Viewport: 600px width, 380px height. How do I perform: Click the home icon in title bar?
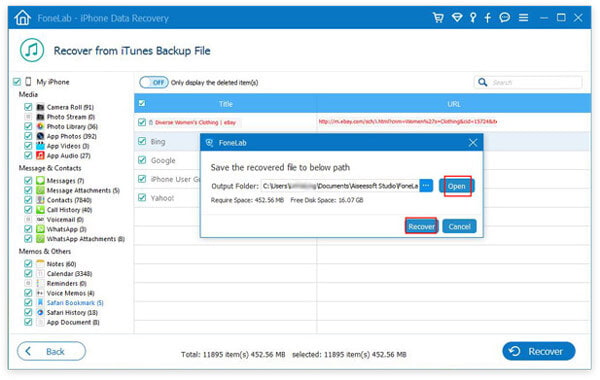coord(22,18)
